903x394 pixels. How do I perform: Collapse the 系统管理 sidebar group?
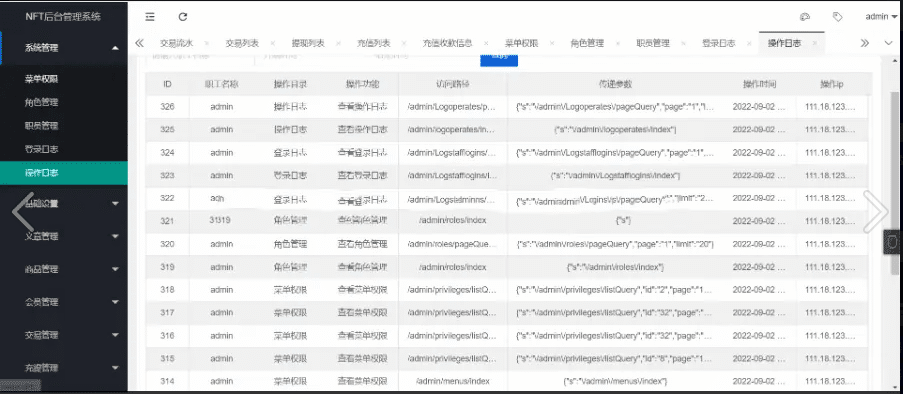click(64, 48)
